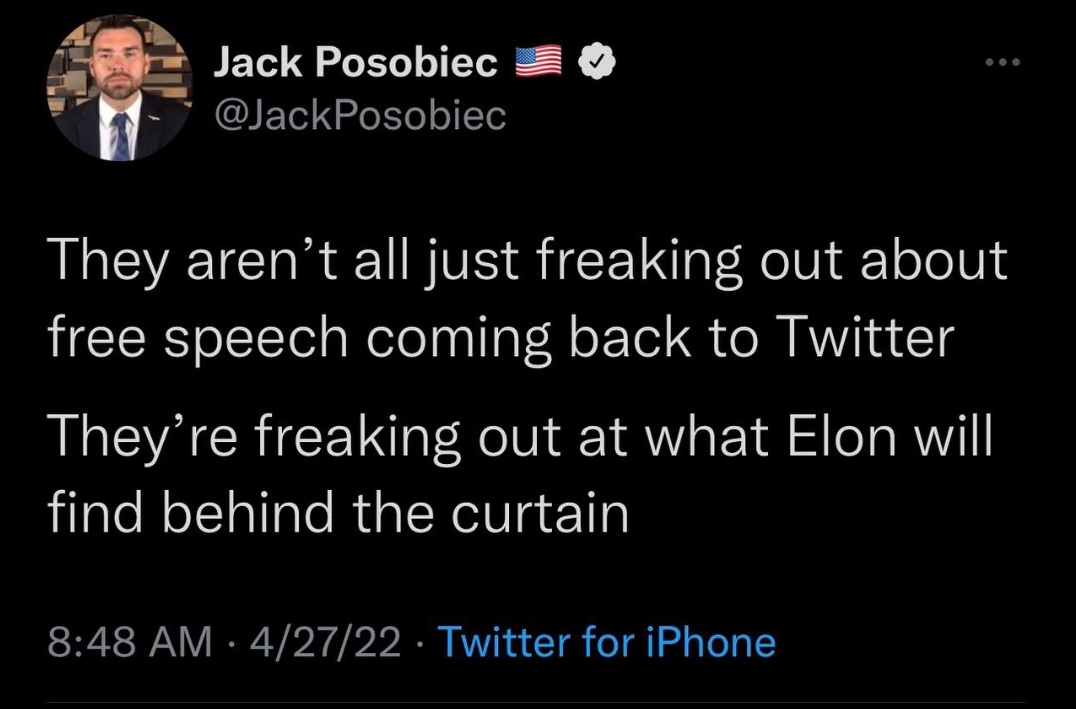This screenshot has width=1076, height=709.
Task: Click the blue verified checkmark badge
Action: click(597, 63)
